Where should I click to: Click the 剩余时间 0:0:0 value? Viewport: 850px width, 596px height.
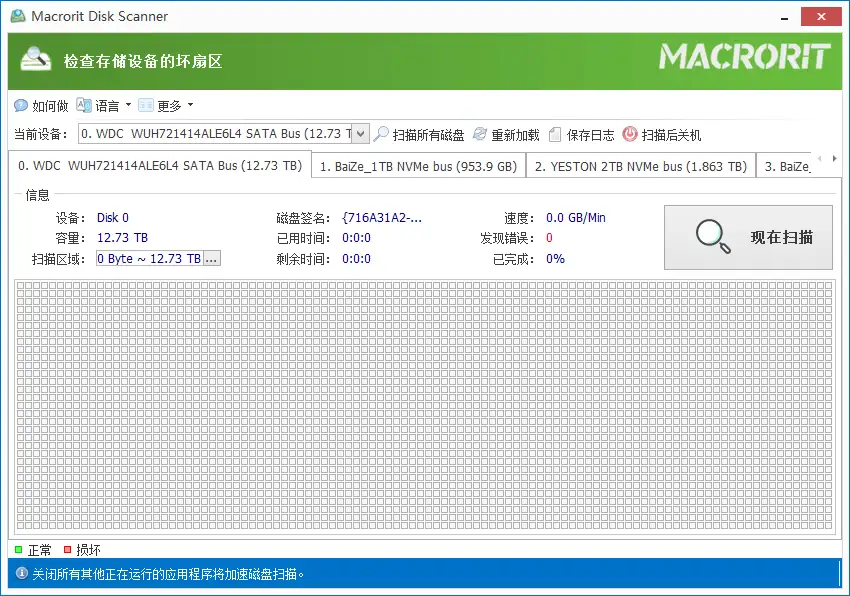[x=356, y=259]
